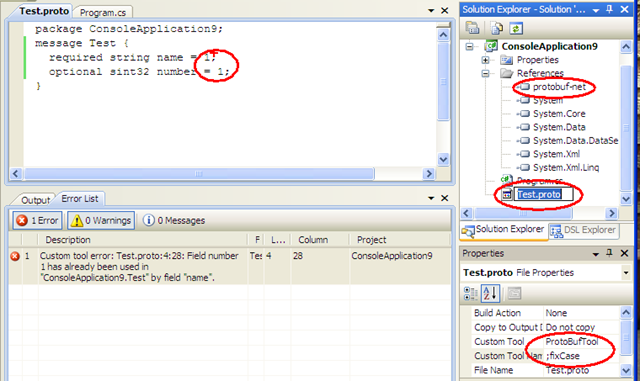The height and width of the screenshot is (381, 640).
Task: Open Test.proto File Properties object dropdown
Action: (x=626, y=272)
